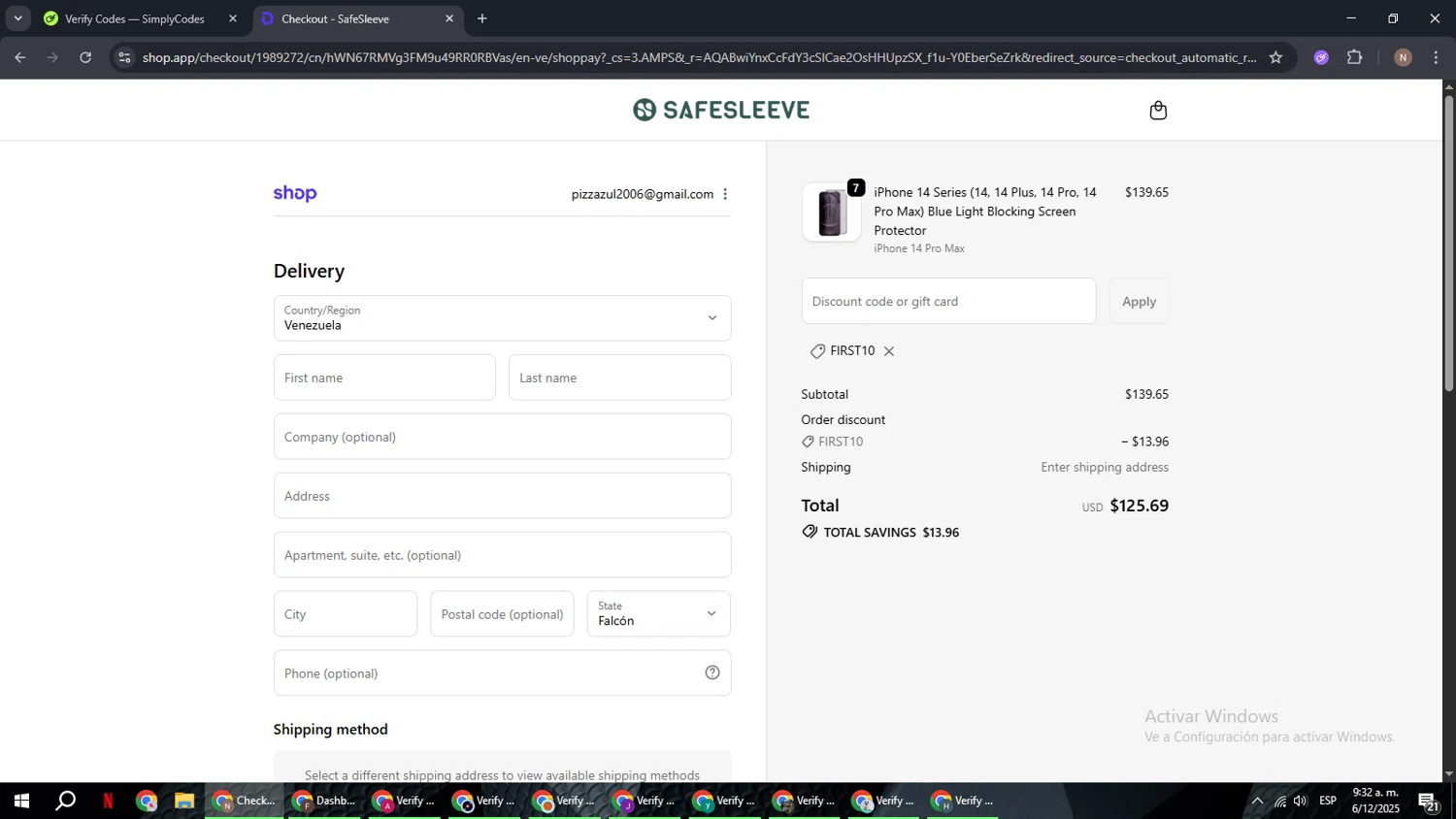Open the network Wi-Fi tray icon
Image resolution: width=1456 pixels, height=819 pixels.
click(1280, 802)
